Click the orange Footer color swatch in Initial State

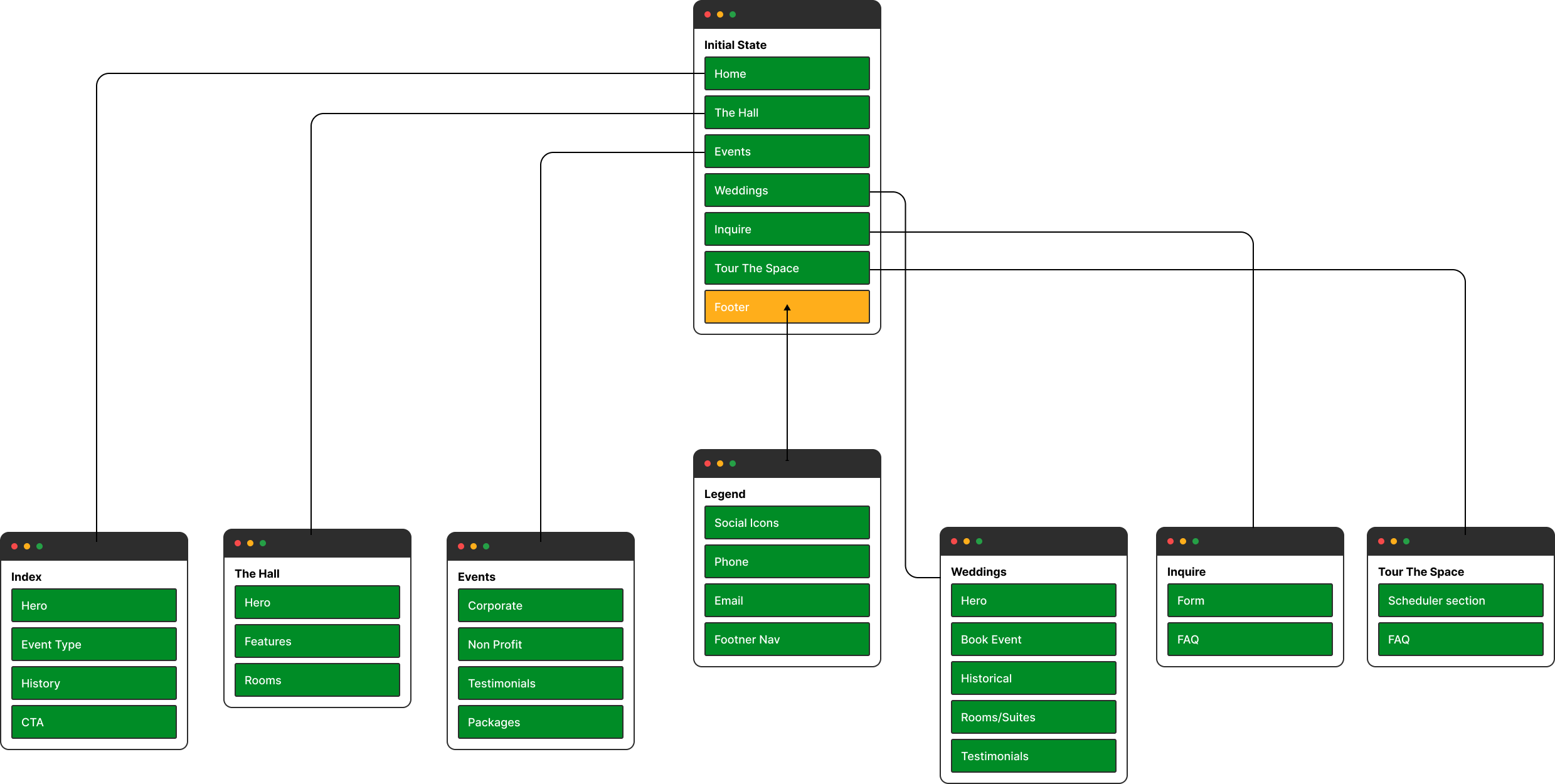[x=788, y=307]
